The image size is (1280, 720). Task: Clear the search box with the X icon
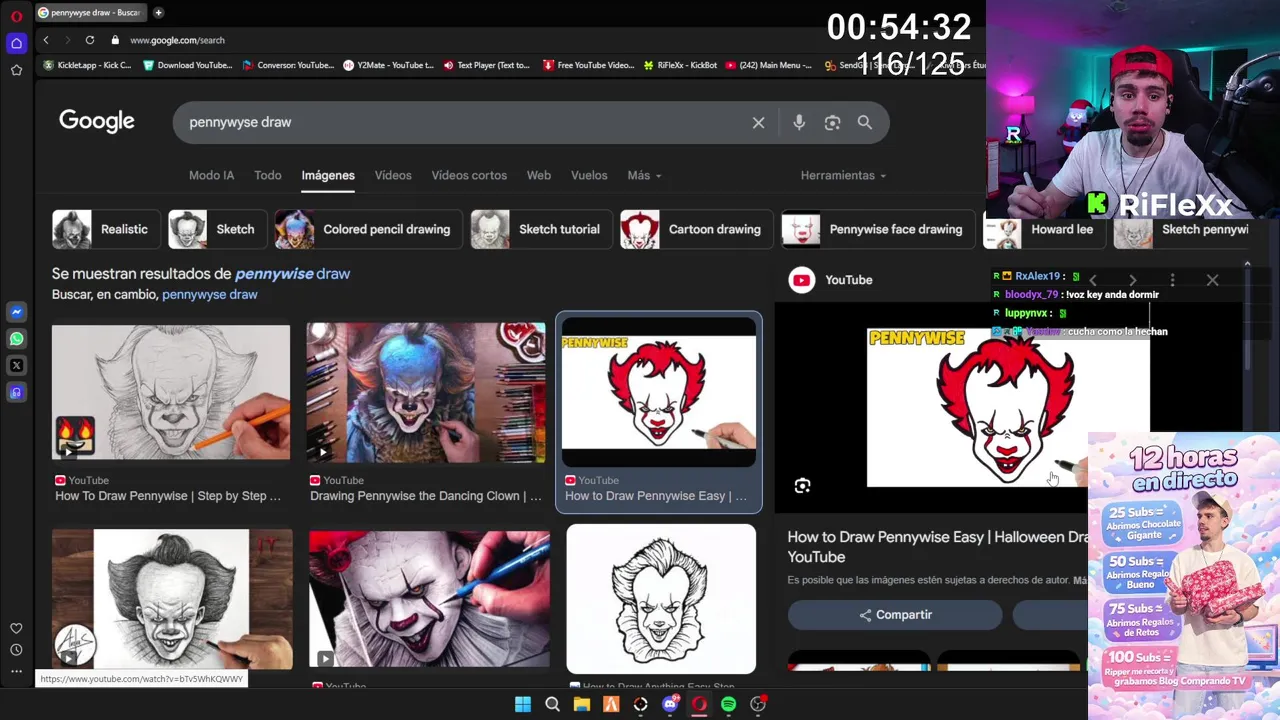point(758,122)
